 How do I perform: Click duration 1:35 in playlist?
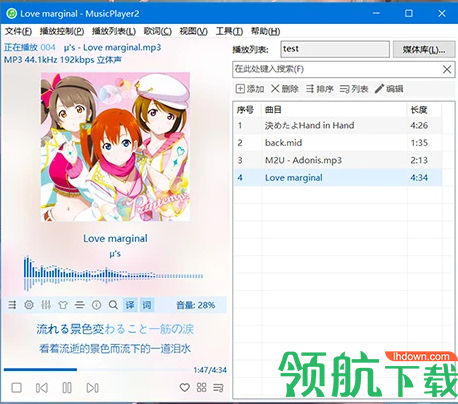[x=419, y=143]
